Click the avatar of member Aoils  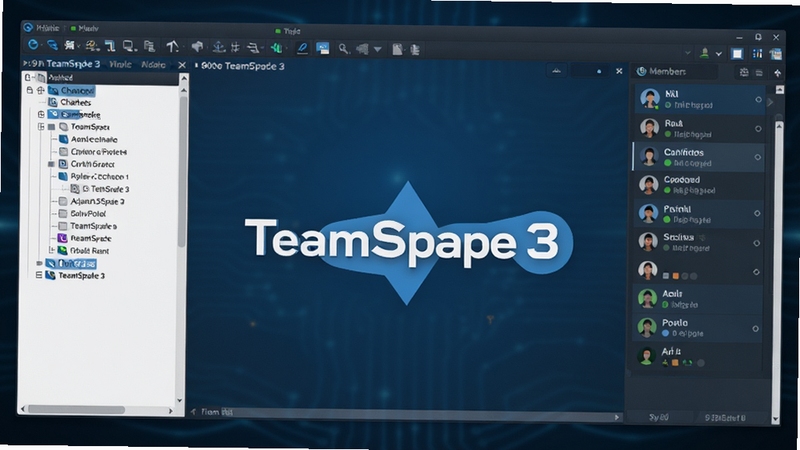647,298
